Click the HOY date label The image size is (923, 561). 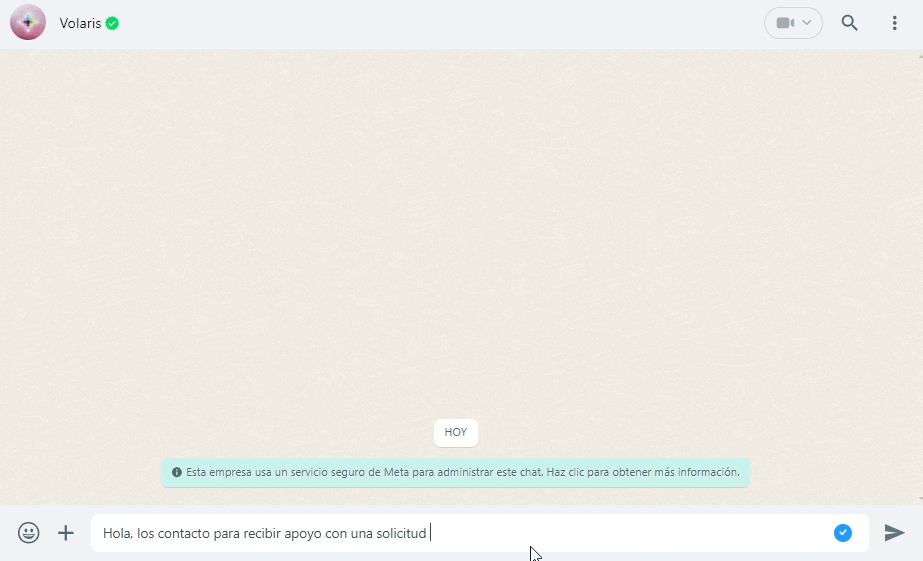(456, 433)
